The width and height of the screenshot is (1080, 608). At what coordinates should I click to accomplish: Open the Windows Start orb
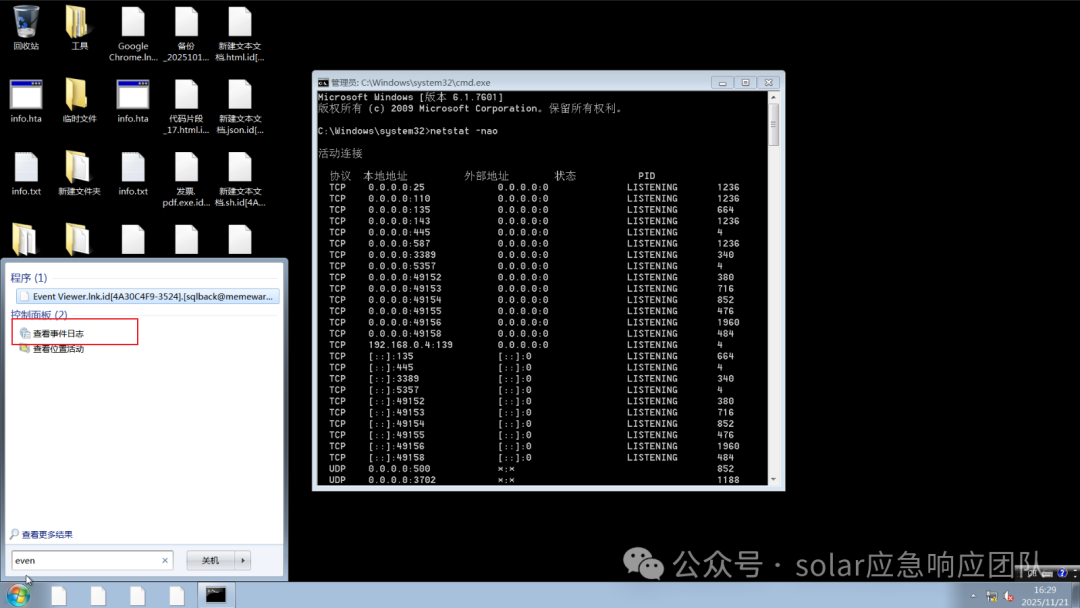click(18, 596)
